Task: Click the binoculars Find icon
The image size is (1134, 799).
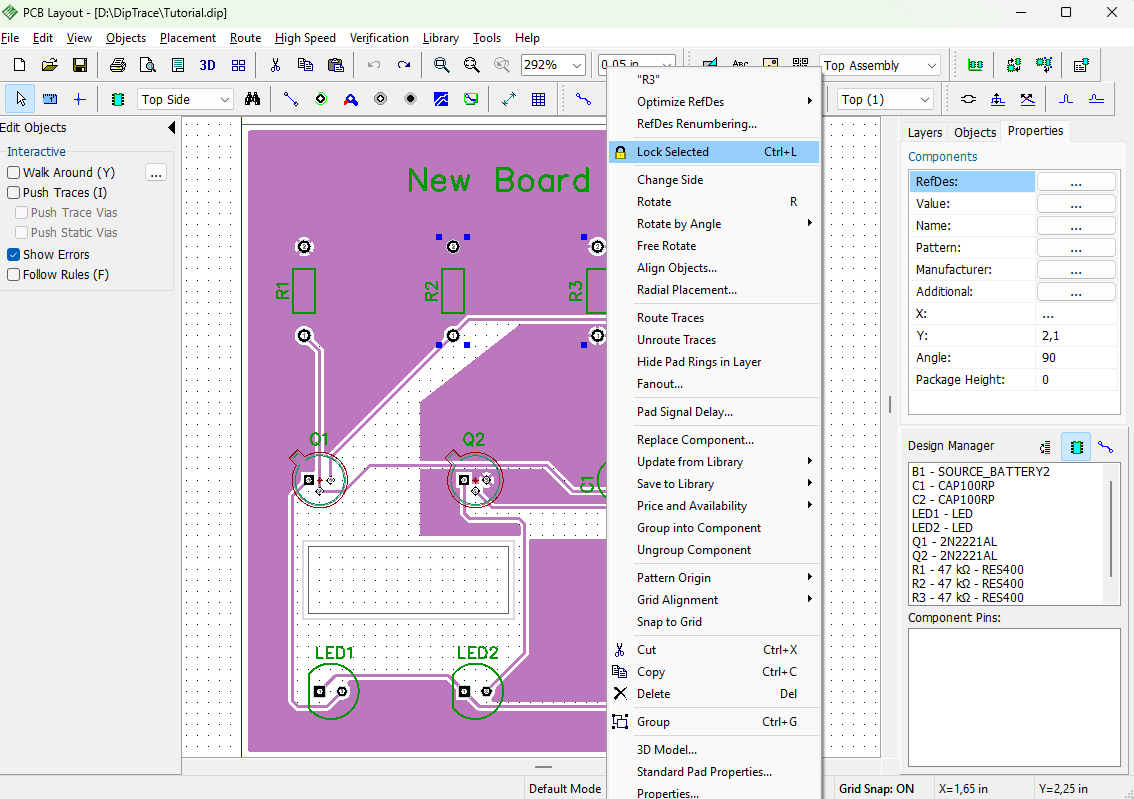Action: click(x=252, y=99)
